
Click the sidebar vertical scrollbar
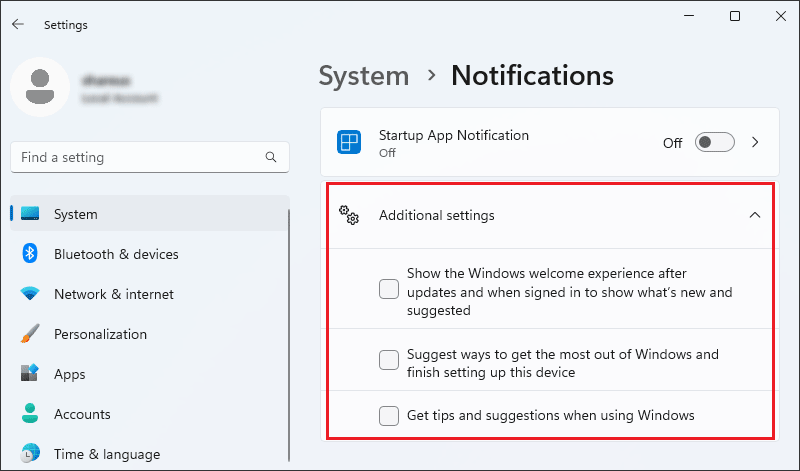(289, 334)
